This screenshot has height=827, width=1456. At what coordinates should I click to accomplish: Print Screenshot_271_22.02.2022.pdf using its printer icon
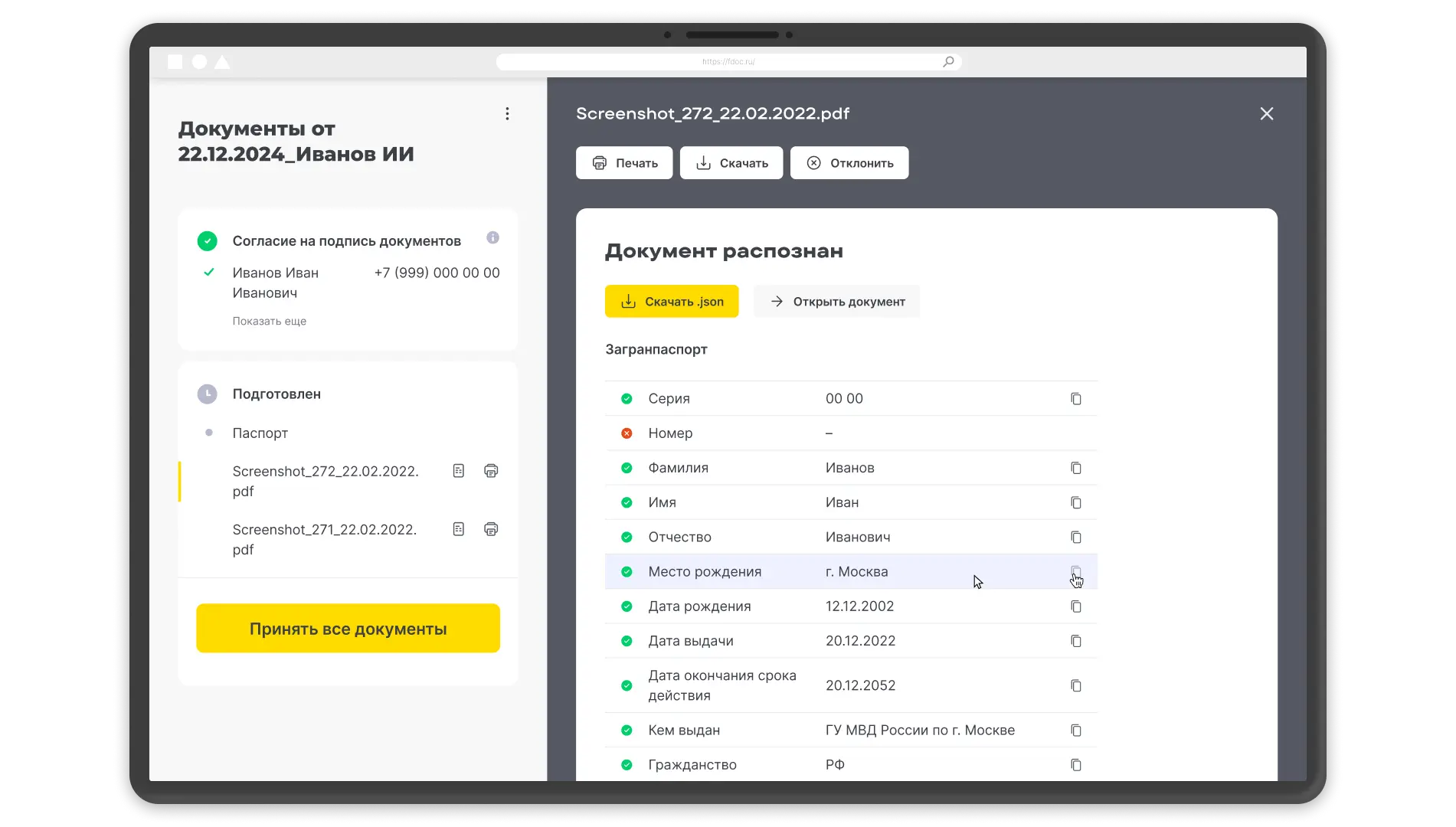(491, 528)
